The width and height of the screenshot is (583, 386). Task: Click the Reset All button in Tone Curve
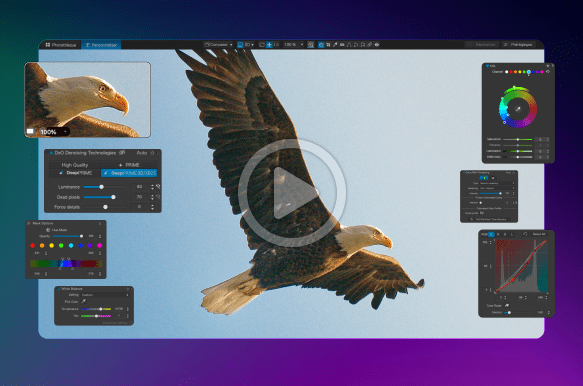click(539, 234)
